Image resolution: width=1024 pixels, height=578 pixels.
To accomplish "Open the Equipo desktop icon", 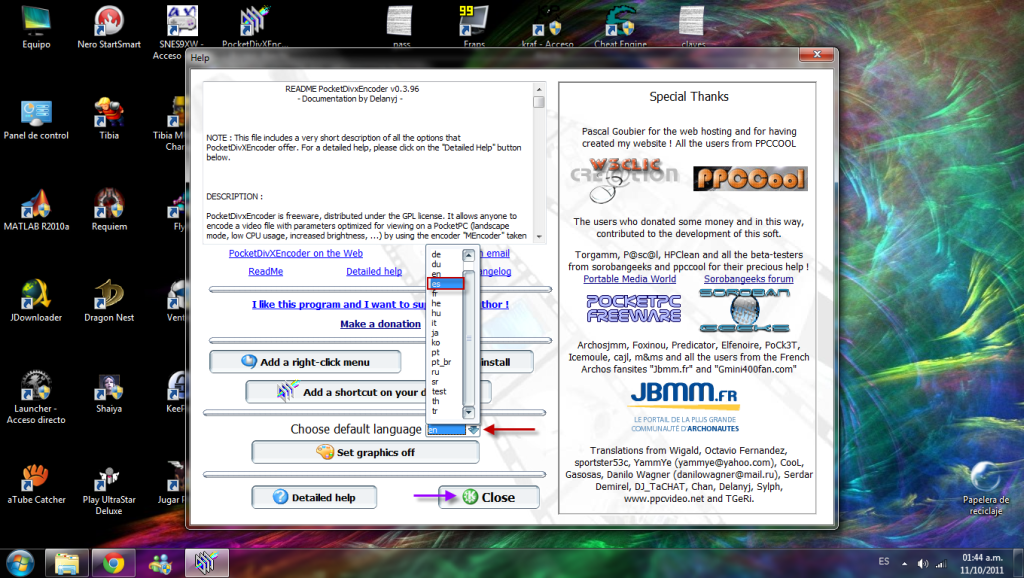I will 36,27.
